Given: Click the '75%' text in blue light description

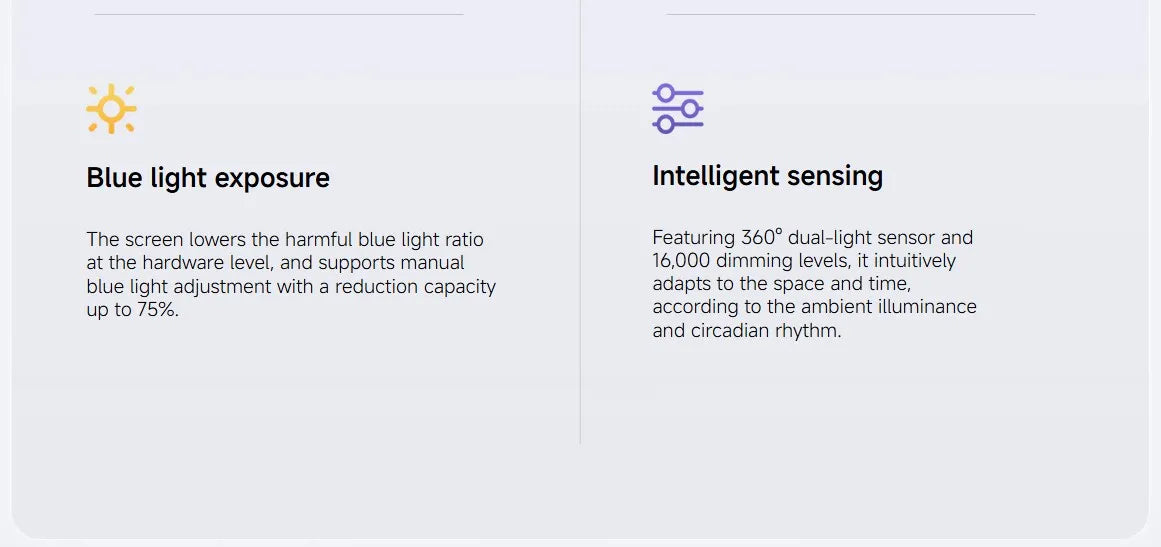Looking at the screenshot, I should [x=158, y=309].
